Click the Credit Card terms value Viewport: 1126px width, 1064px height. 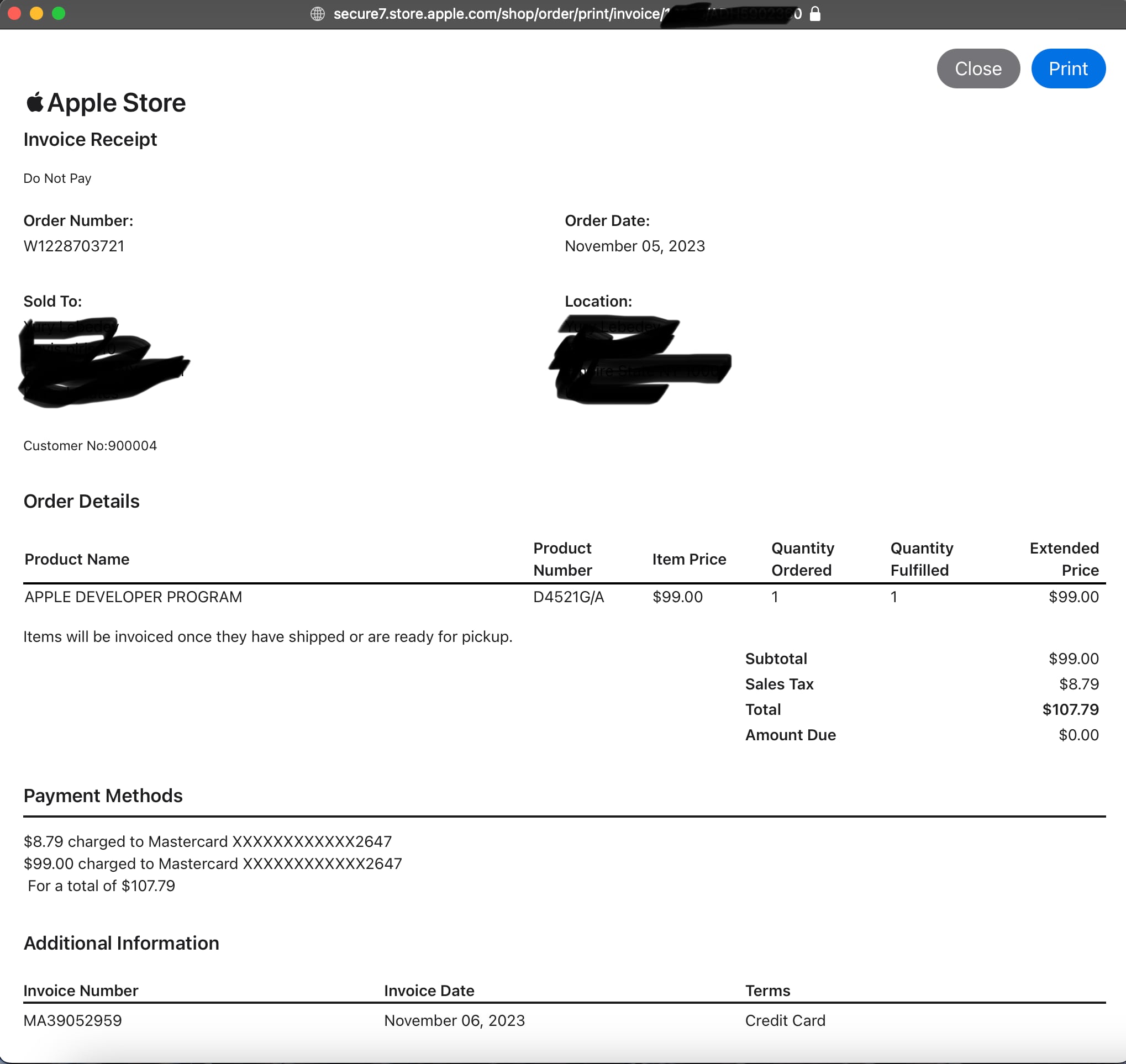785,1020
